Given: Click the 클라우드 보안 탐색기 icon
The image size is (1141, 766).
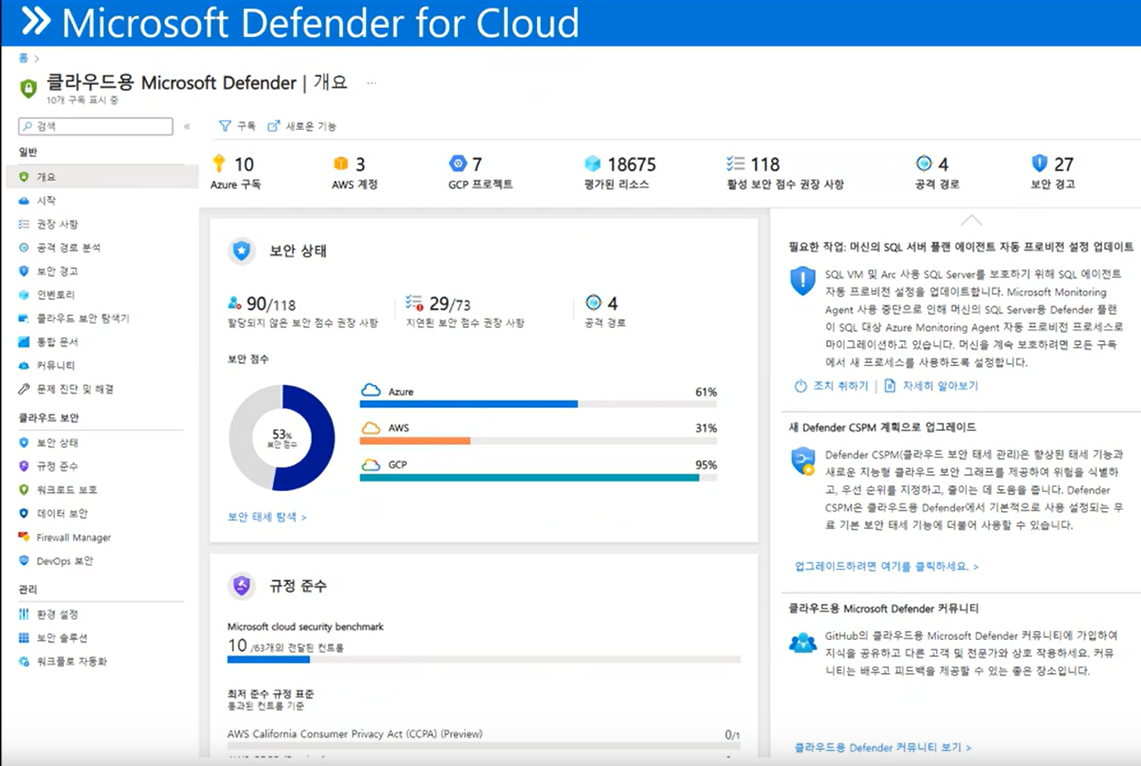Looking at the screenshot, I should pyautogui.click(x=24, y=318).
